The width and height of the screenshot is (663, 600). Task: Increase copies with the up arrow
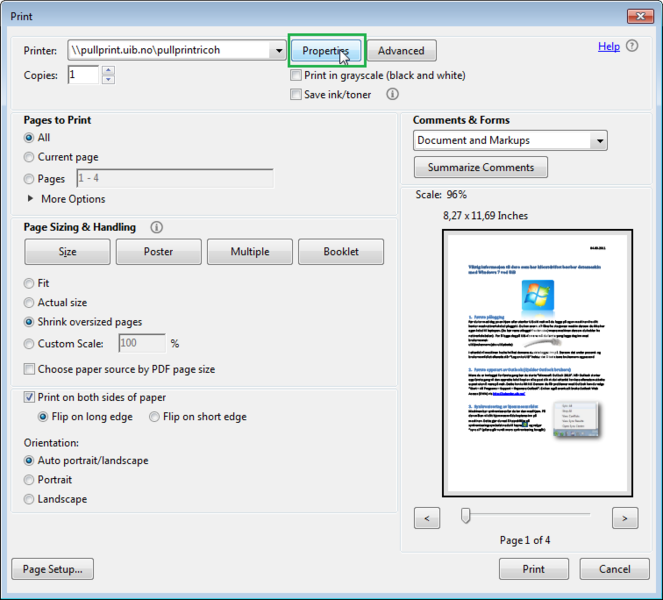coord(109,70)
